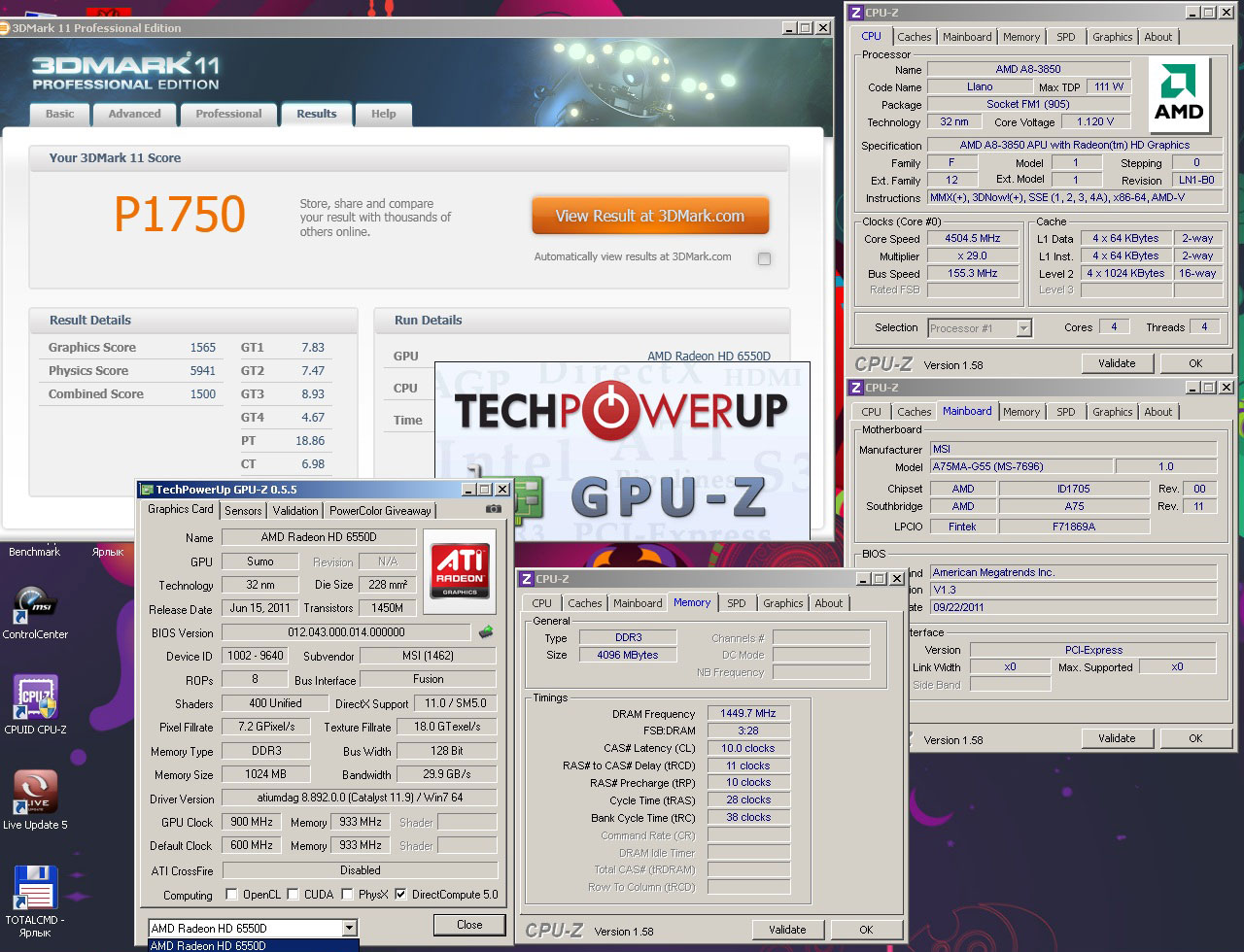
Task: Click the AMD logo in CPU-Z
Action: 1179,95
